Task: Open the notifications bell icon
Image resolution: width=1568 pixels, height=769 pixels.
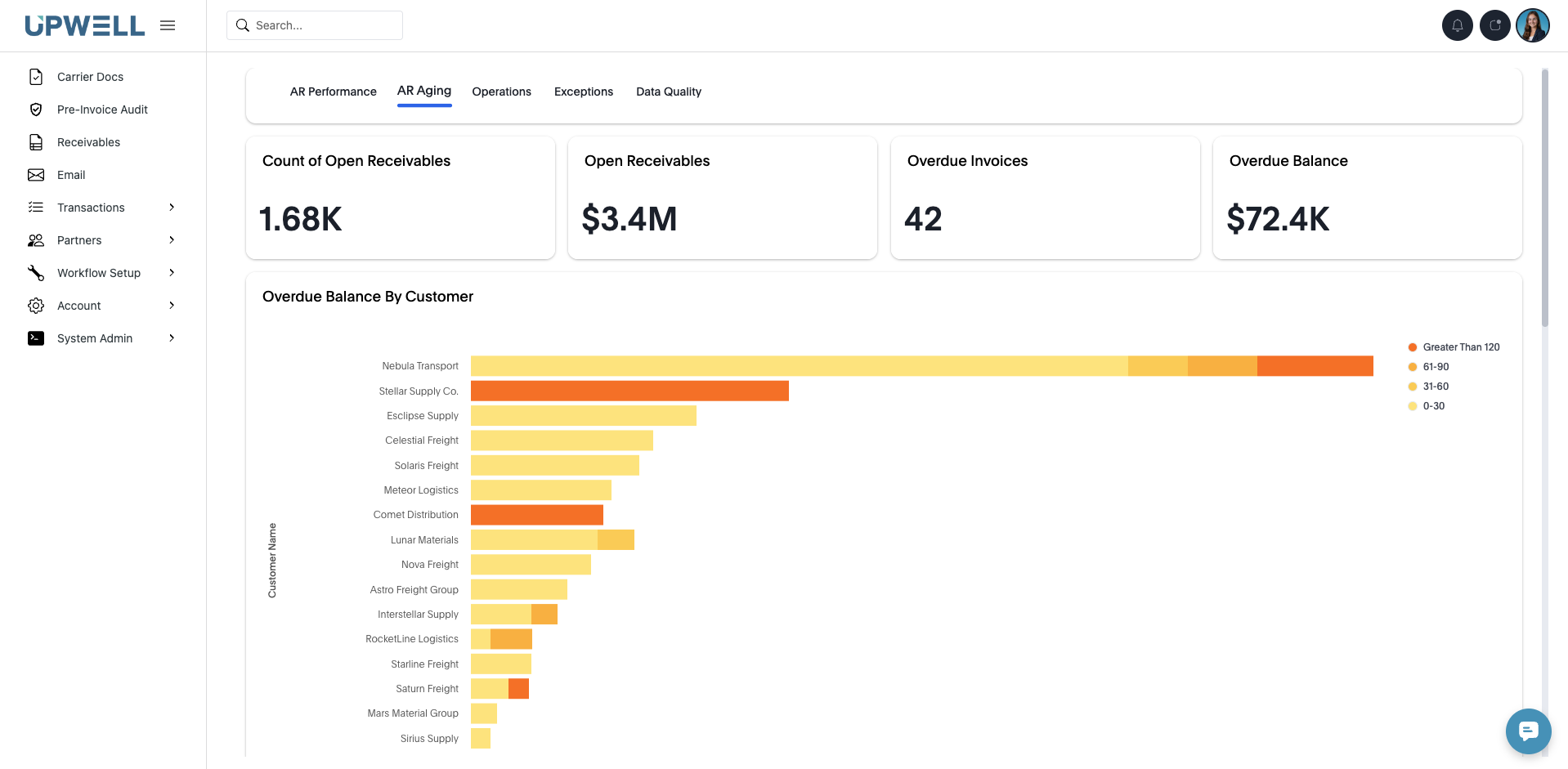Action: 1457,25
